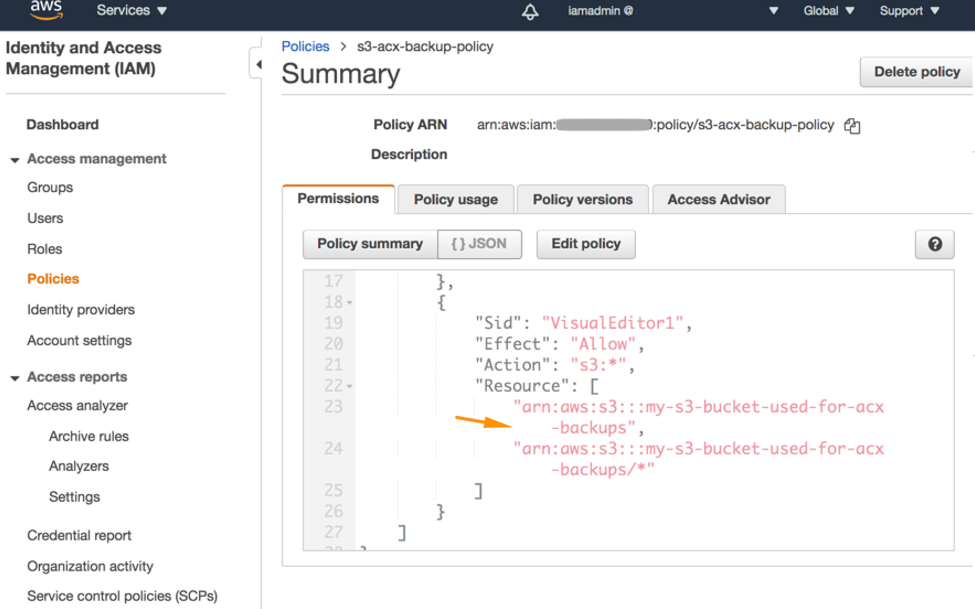Screen dimensions: 975x609
Task: Open the iamadmin account dropdown
Action: click(x=673, y=11)
